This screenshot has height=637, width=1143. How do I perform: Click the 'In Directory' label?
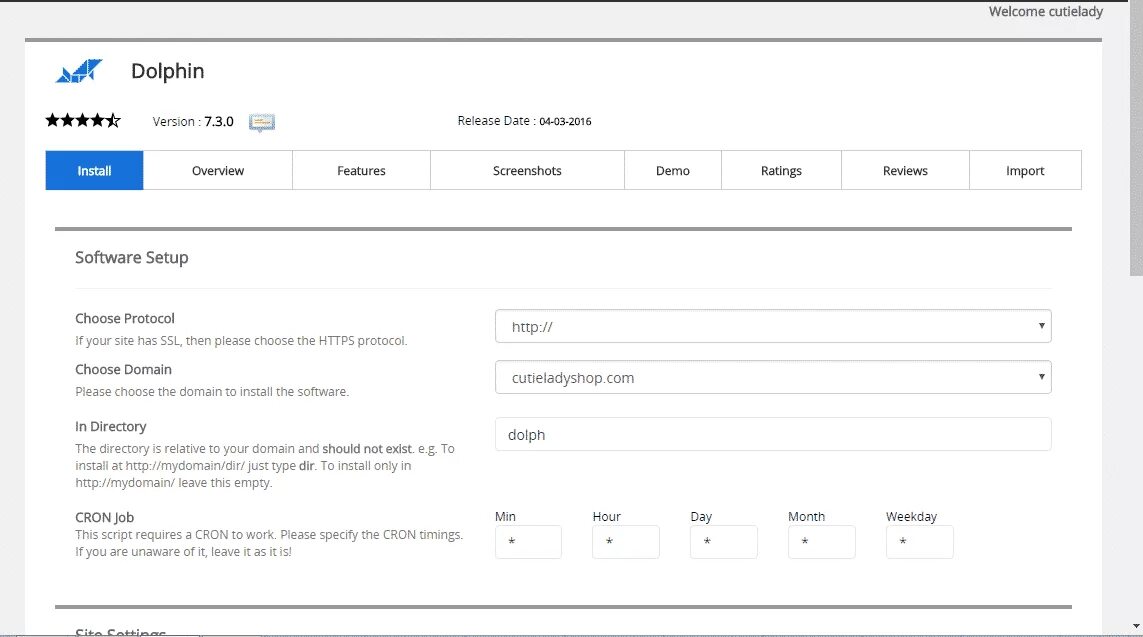pyautogui.click(x=111, y=426)
